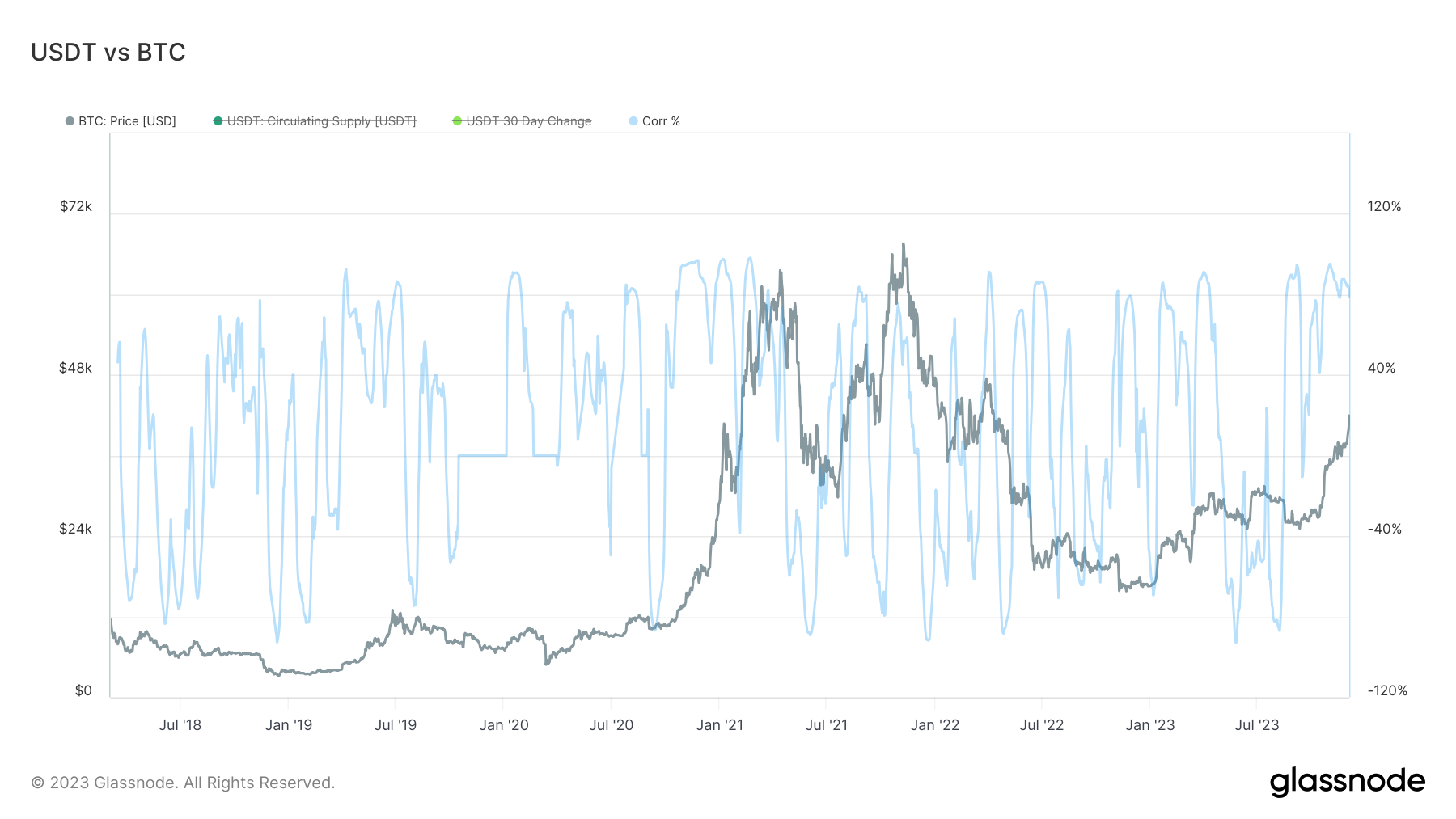The height and width of the screenshot is (819, 1456).
Task: Show the USDT 30 Day Change series
Action: tap(529, 121)
